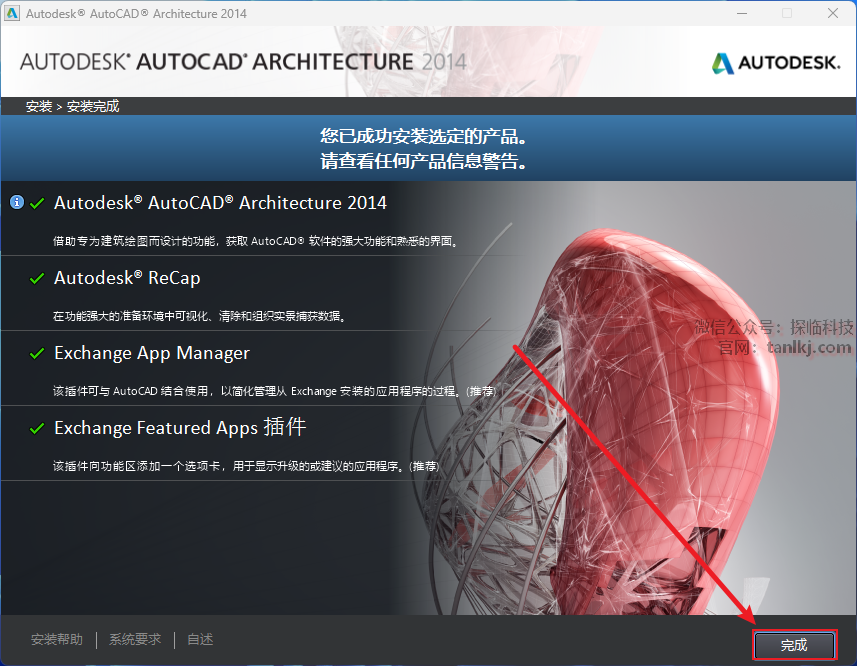
Task: Minimize the installer window
Action: (x=741, y=14)
